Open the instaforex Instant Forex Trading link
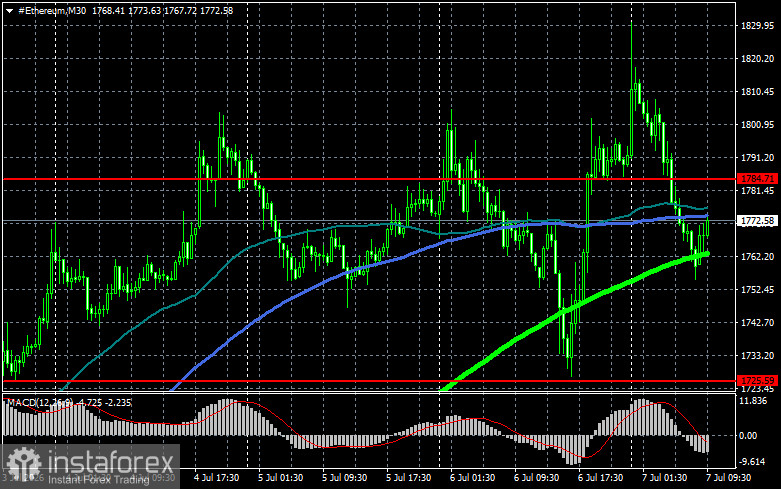Viewport: 781px width, 489px height. [x=99, y=480]
